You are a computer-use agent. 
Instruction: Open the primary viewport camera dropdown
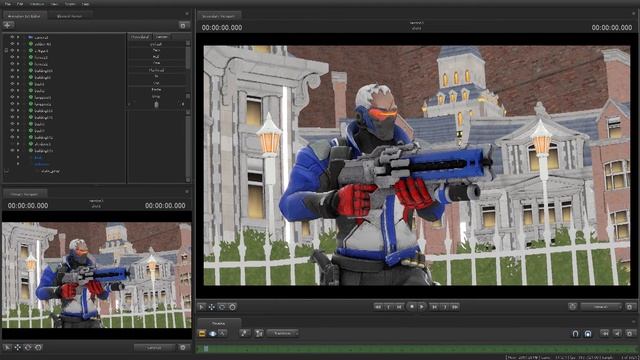(x=155, y=348)
